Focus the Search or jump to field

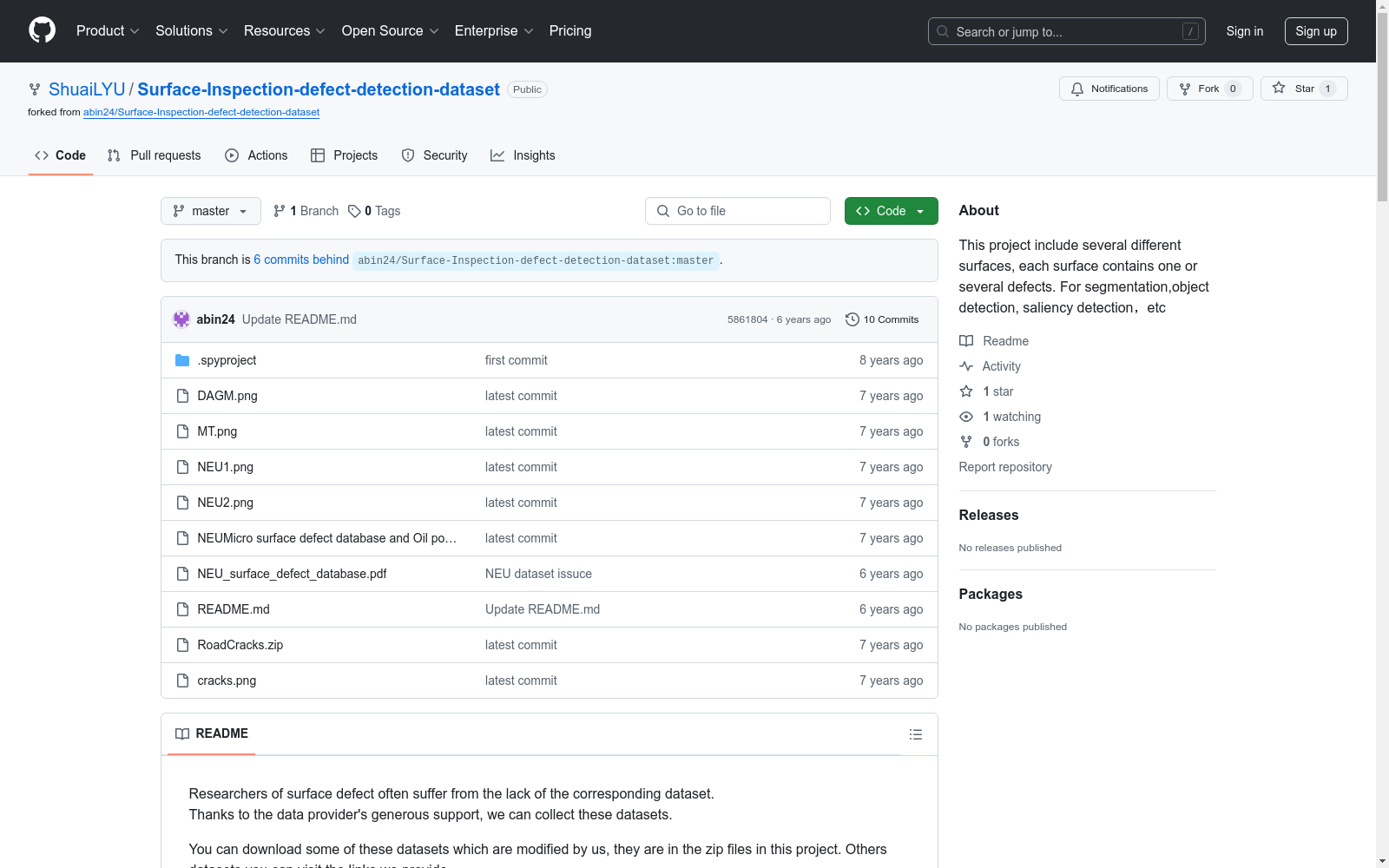coord(1066,31)
